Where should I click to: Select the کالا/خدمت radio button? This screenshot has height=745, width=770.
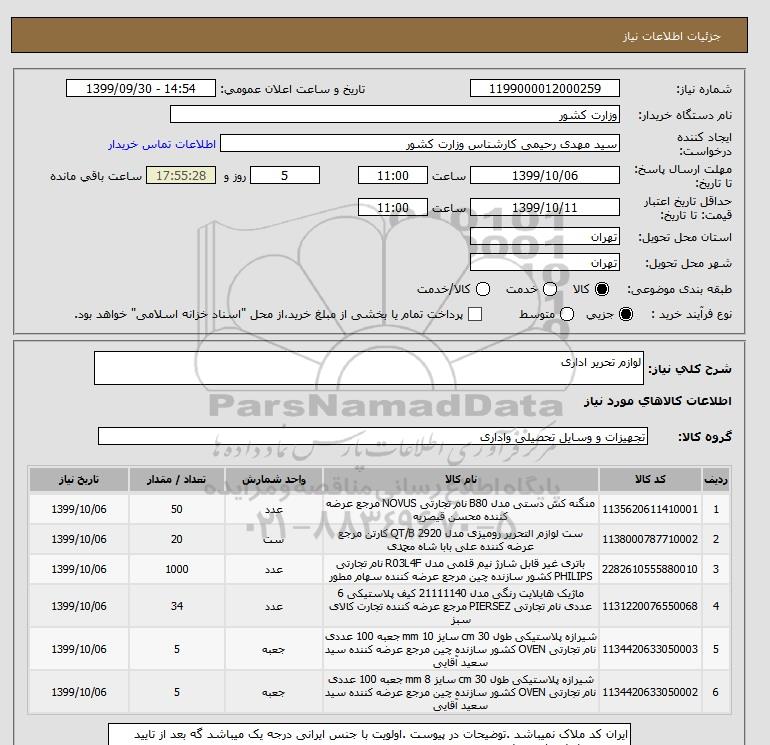[x=483, y=289]
